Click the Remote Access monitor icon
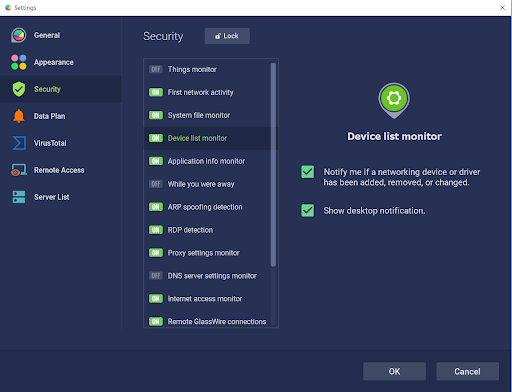The height and width of the screenshot is (392, 512). click(19, 170)
